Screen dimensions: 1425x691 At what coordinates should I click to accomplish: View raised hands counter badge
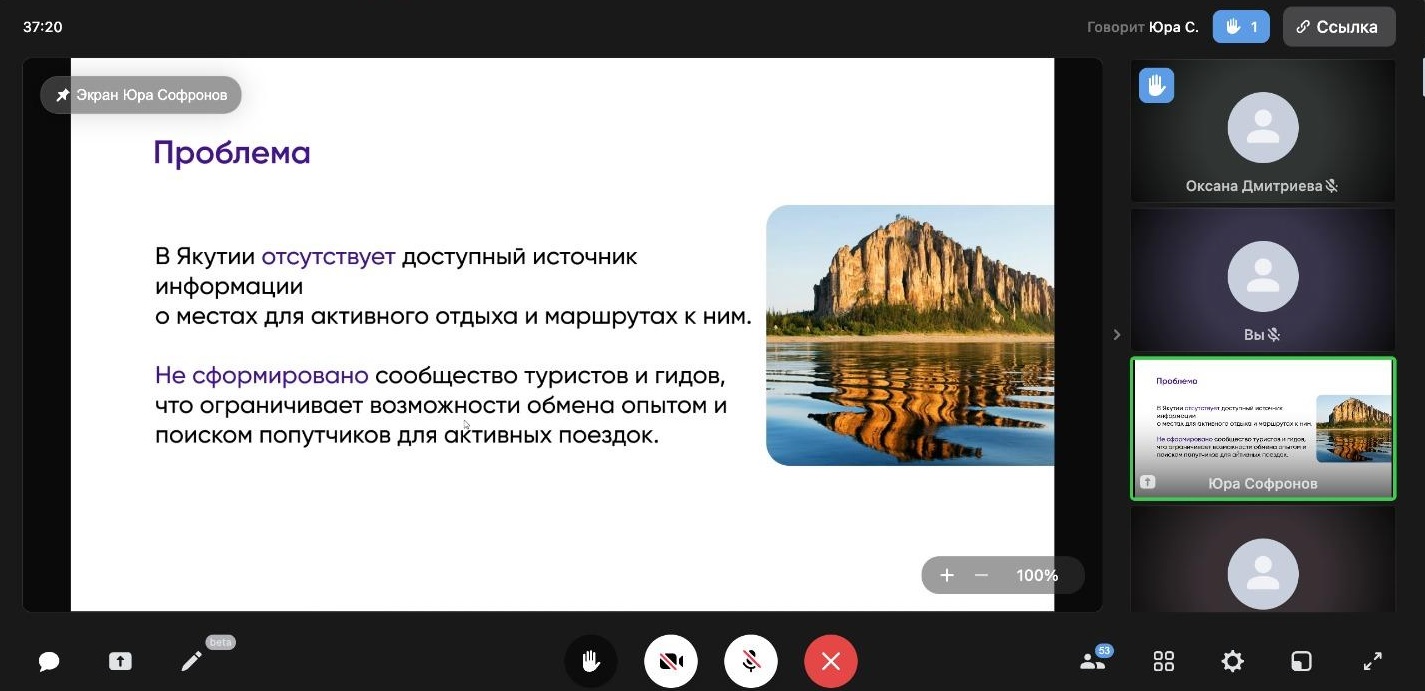[1241, 27]
